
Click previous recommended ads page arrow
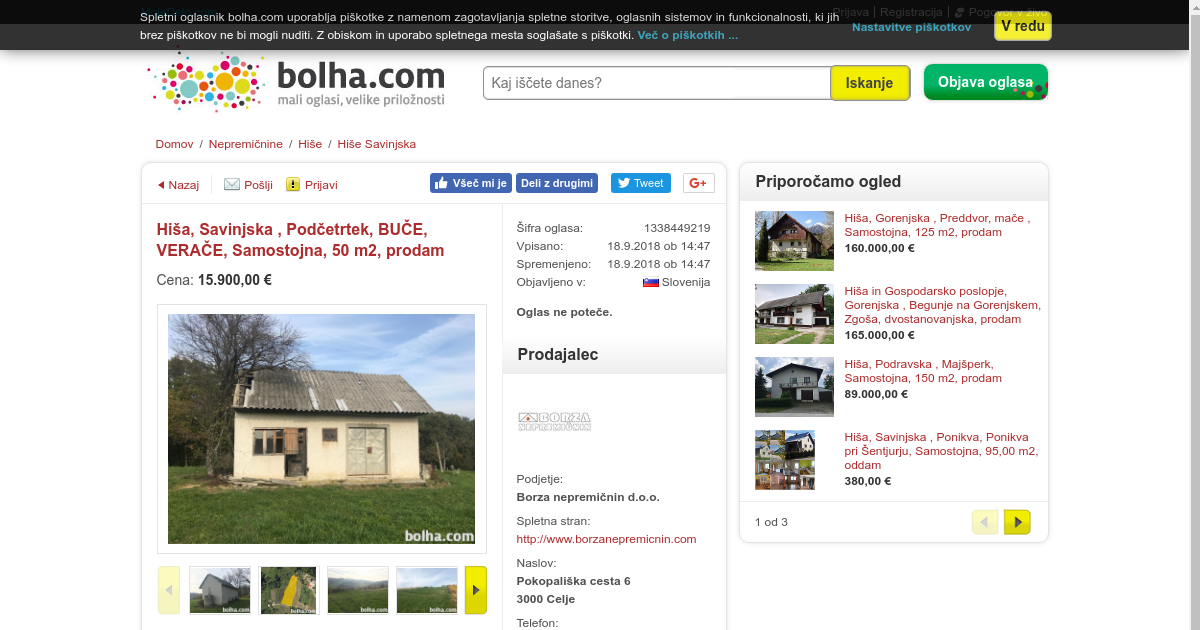985,522
